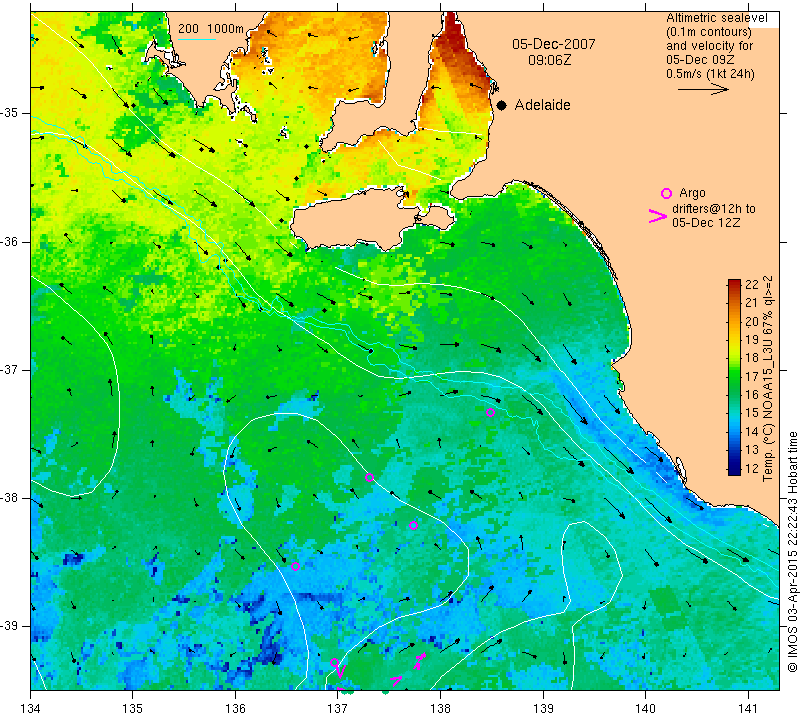Click the '0.5m/s (1kt 24h)' scale text
The image size is (800, 720).
tap(710, 73)
